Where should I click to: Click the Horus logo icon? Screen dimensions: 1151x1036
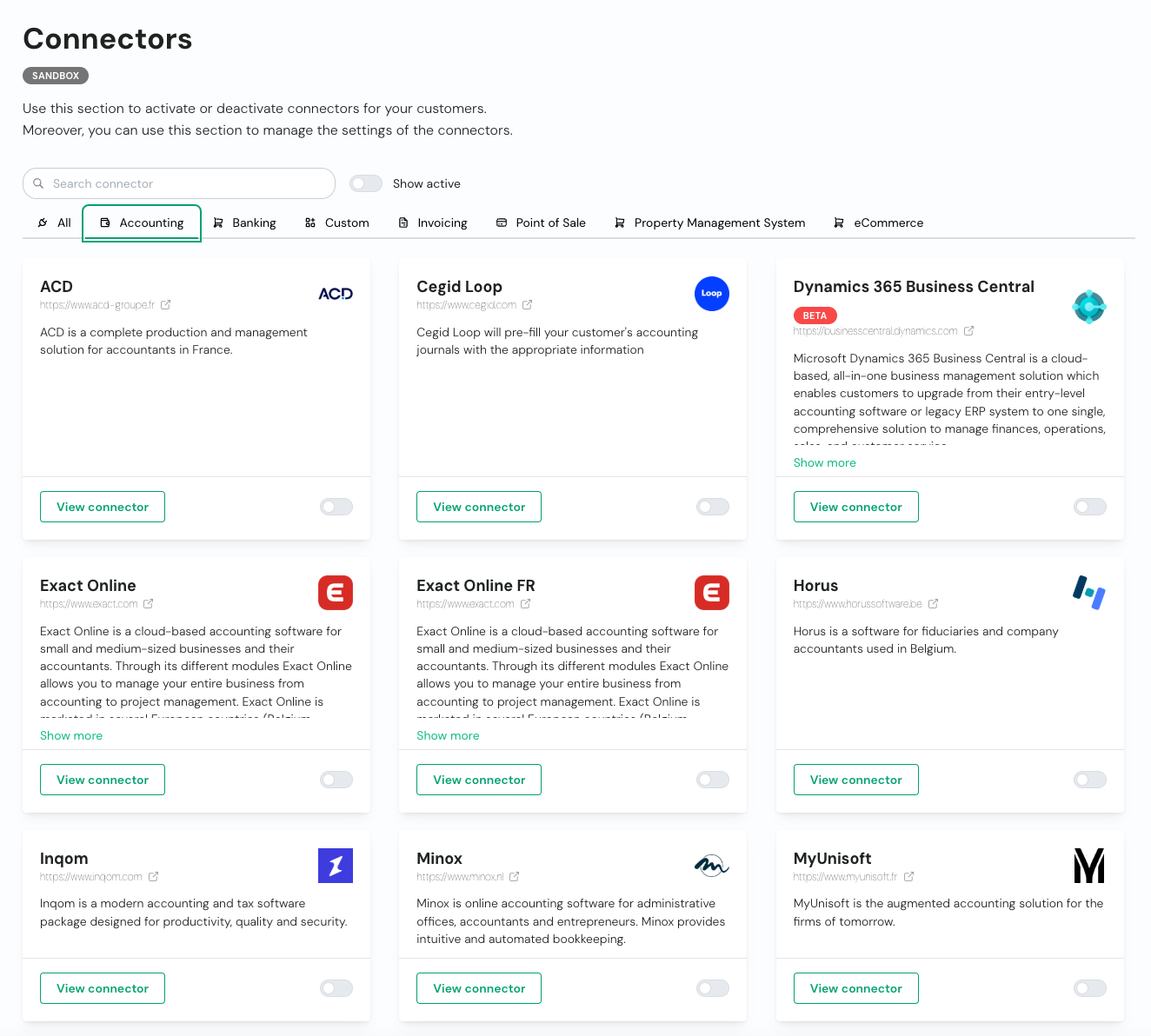(x=1088, y=593)
